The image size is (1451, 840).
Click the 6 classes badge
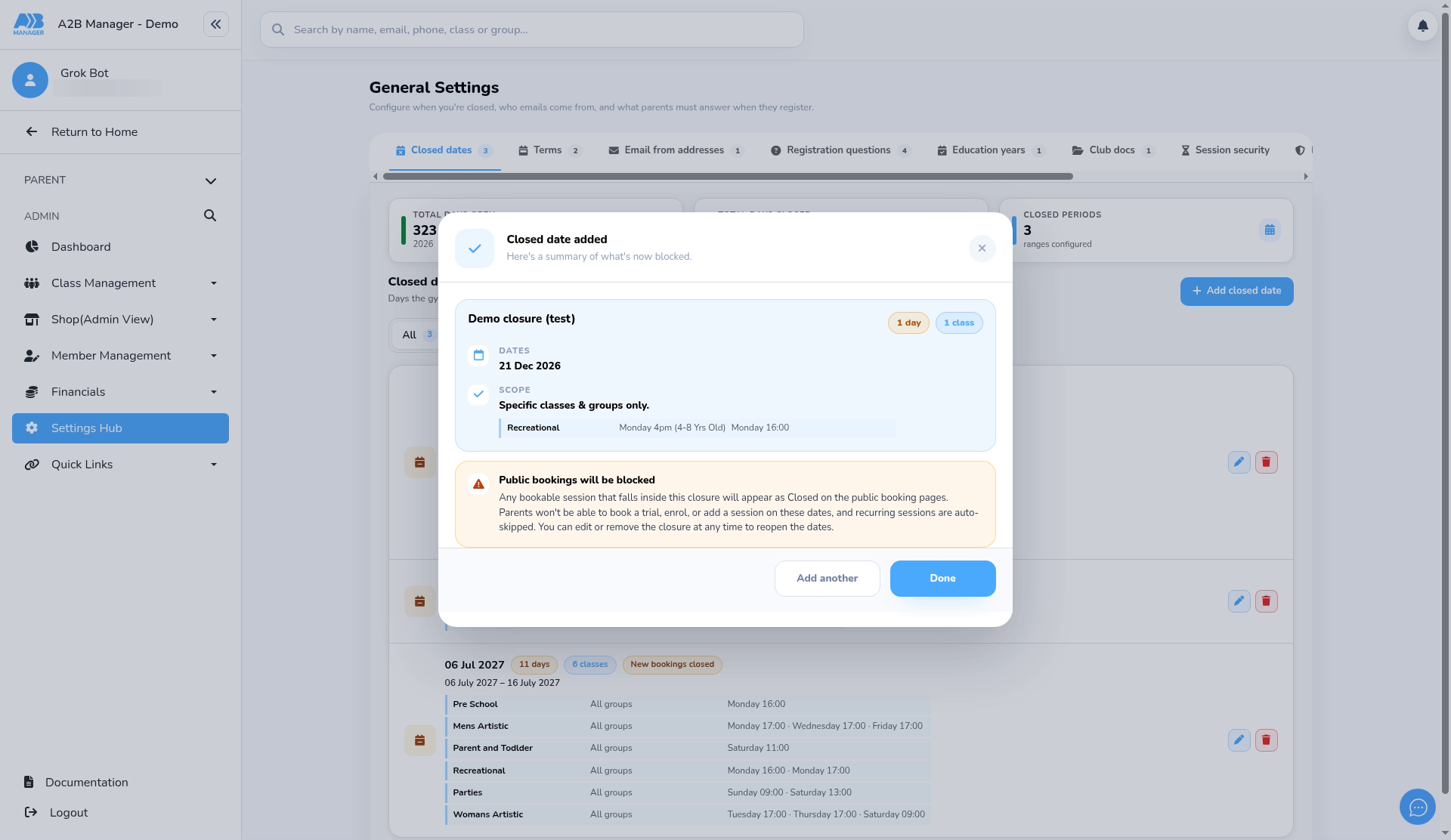click(589, 665)
